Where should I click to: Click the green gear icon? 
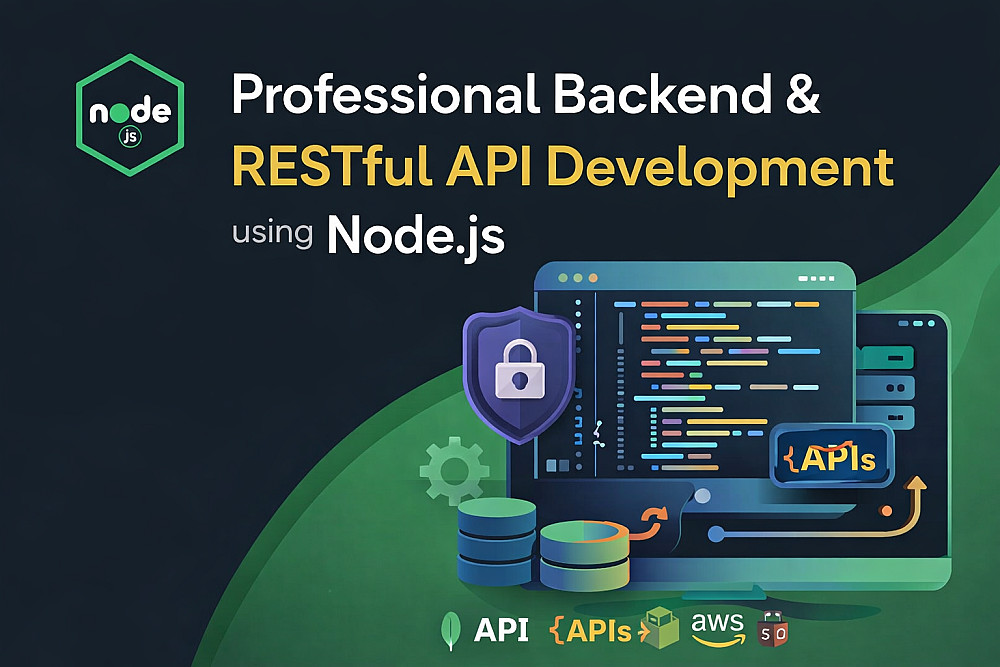coord(454,471)
